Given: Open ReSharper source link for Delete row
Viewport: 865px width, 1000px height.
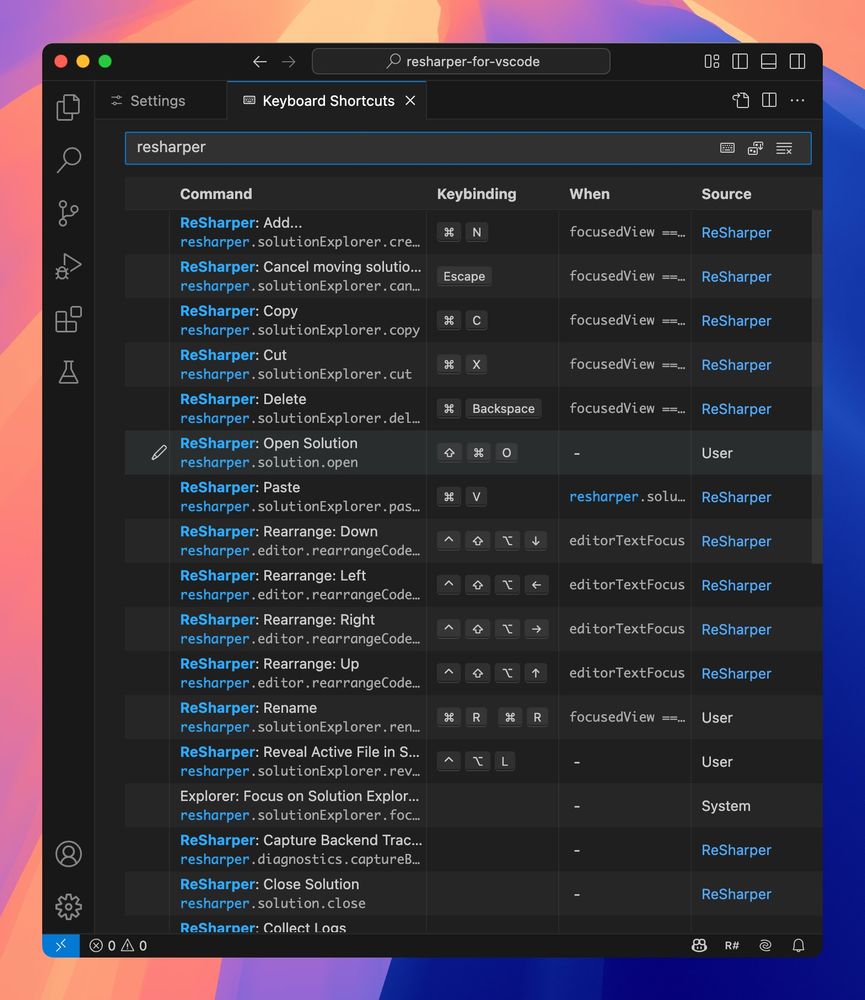Looking at the screenshot, I should pos(736,409).
